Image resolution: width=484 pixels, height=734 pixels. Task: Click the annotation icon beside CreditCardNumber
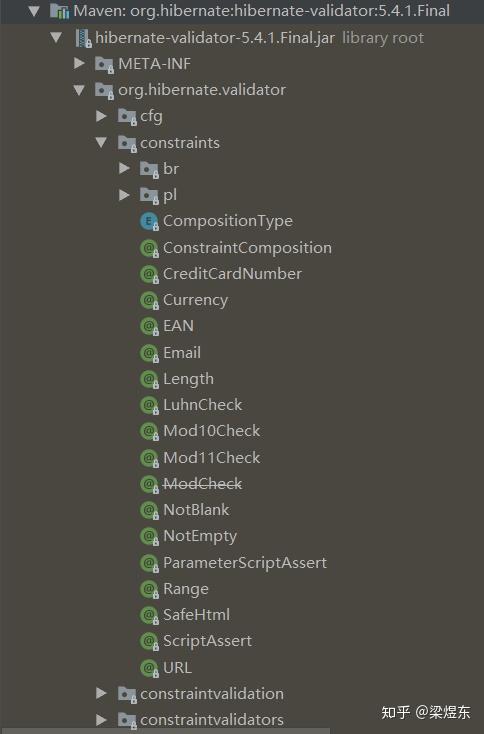click(149, 274)
